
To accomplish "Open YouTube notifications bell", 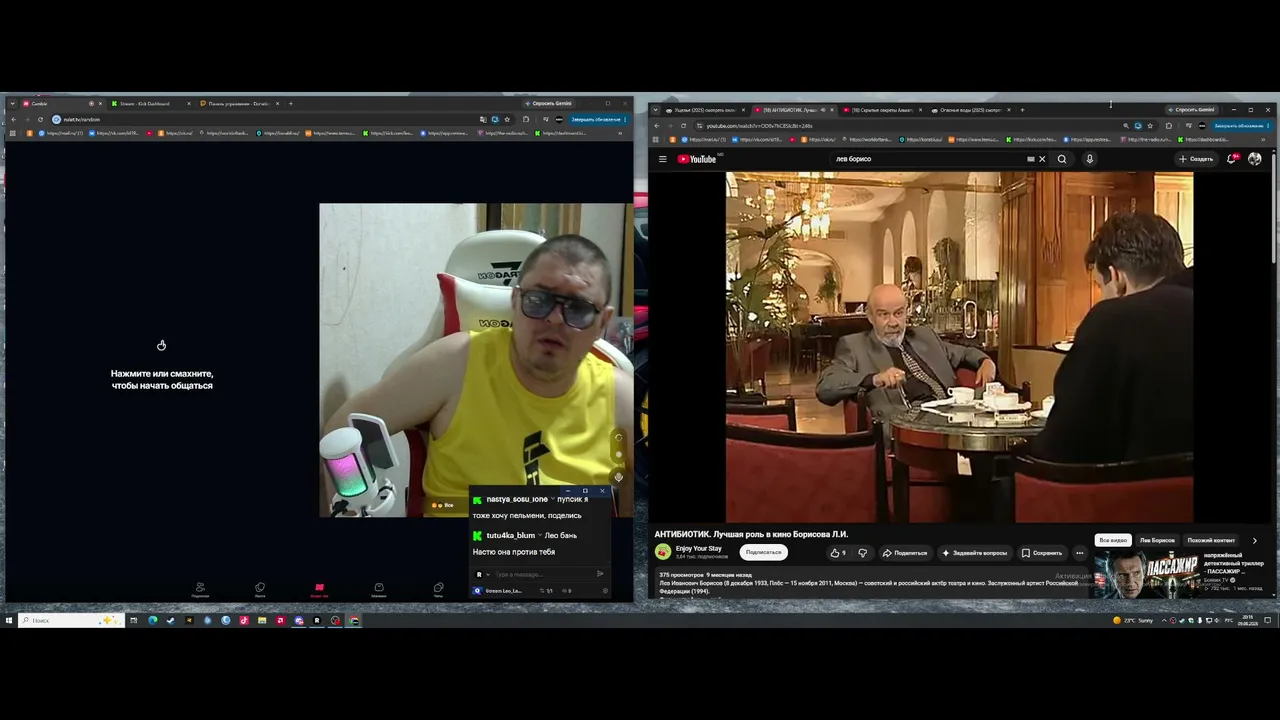I will coord(1233,159).
